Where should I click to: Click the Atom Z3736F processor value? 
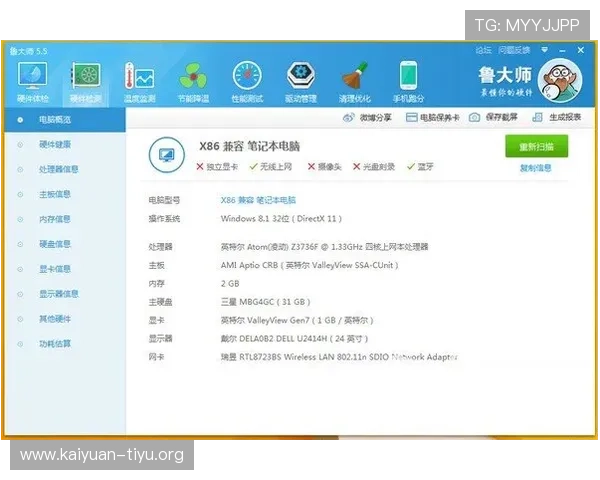pyautogui.click(x=324, y=247)
